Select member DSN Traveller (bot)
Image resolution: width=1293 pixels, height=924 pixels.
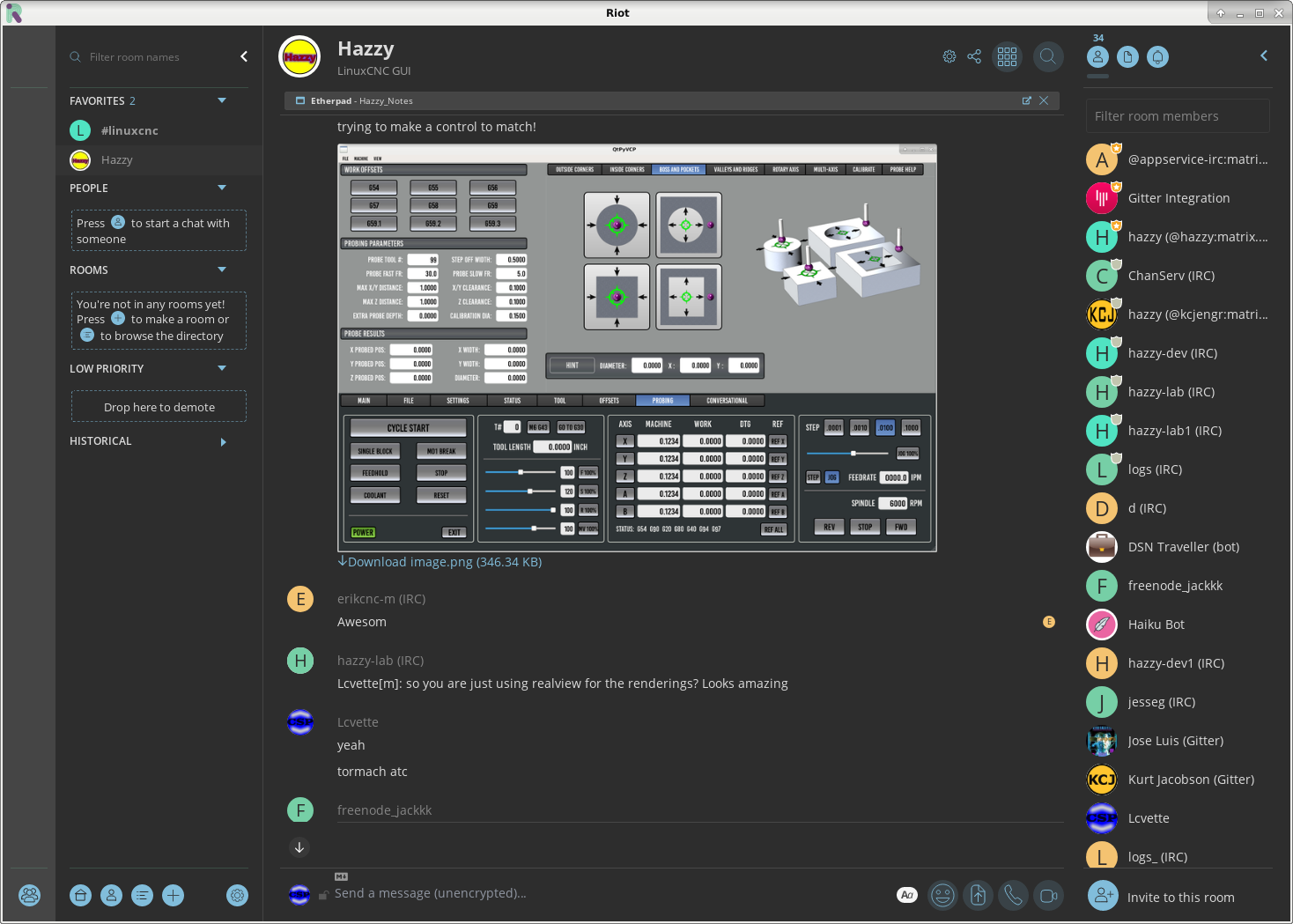click(x=1177, y=547)
